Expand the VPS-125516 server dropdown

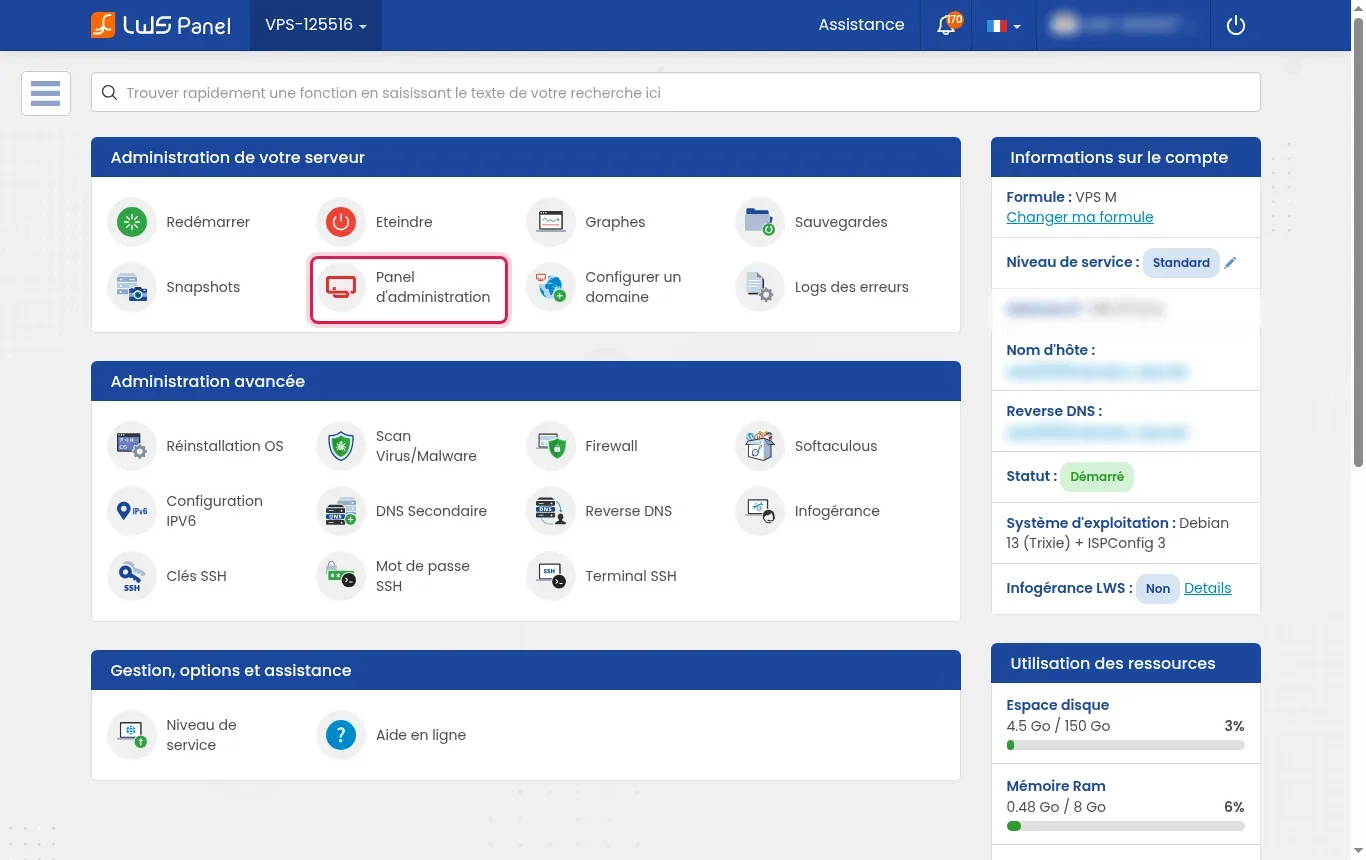(x=316, y=25)
